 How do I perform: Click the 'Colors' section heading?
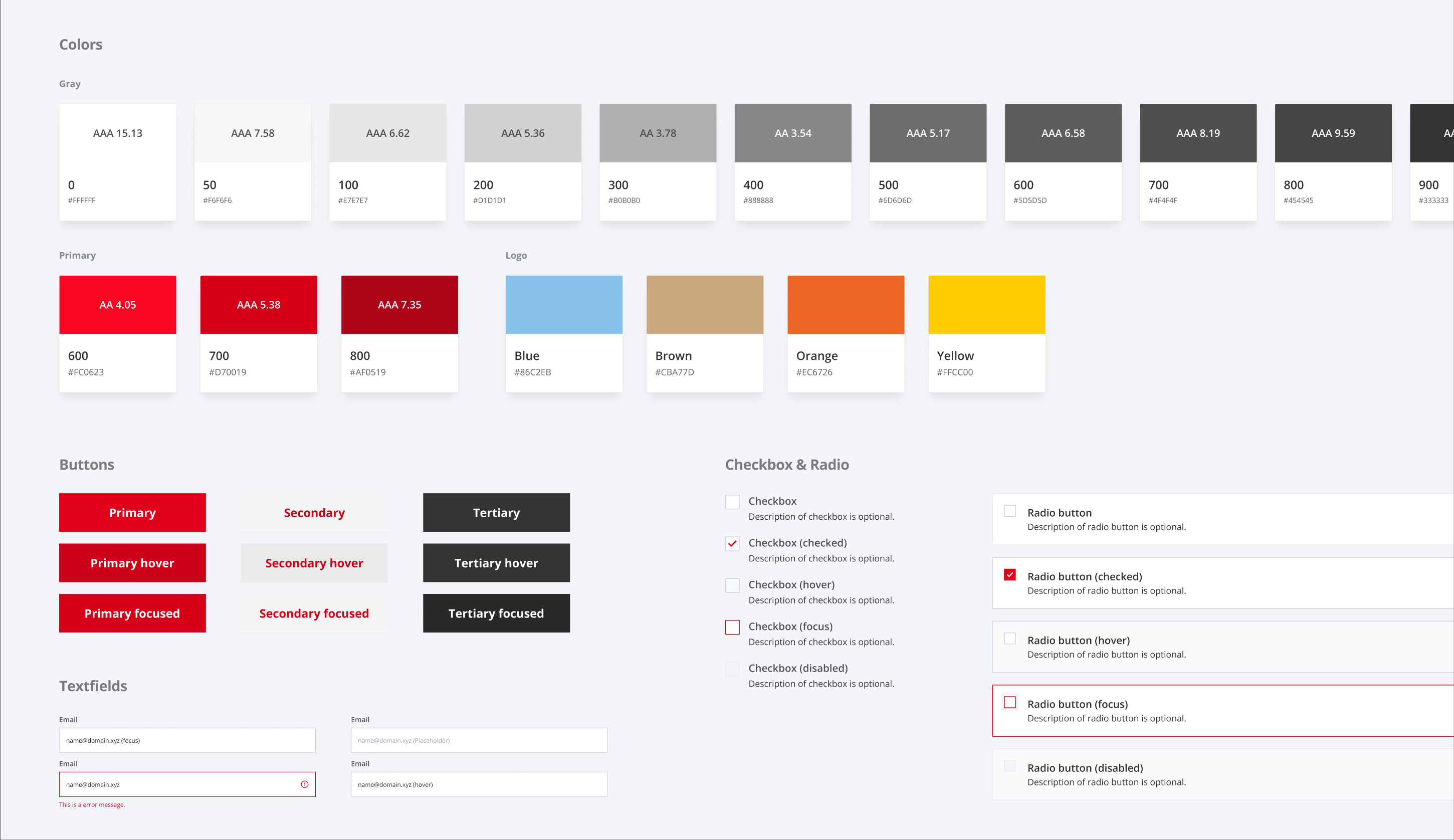click(x=81, y=45)
